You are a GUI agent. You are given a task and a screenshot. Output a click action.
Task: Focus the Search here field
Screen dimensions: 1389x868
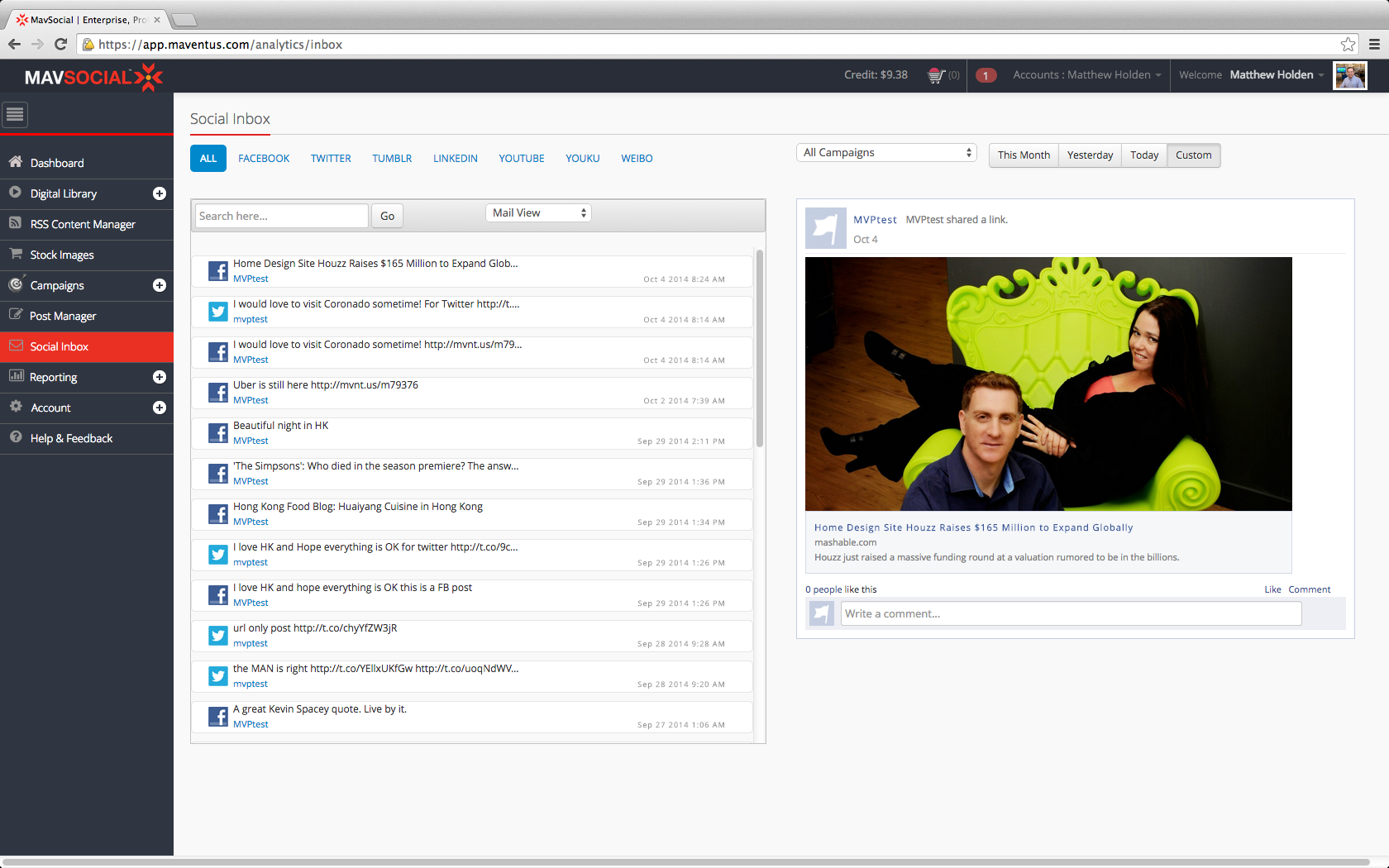[281, 216]
